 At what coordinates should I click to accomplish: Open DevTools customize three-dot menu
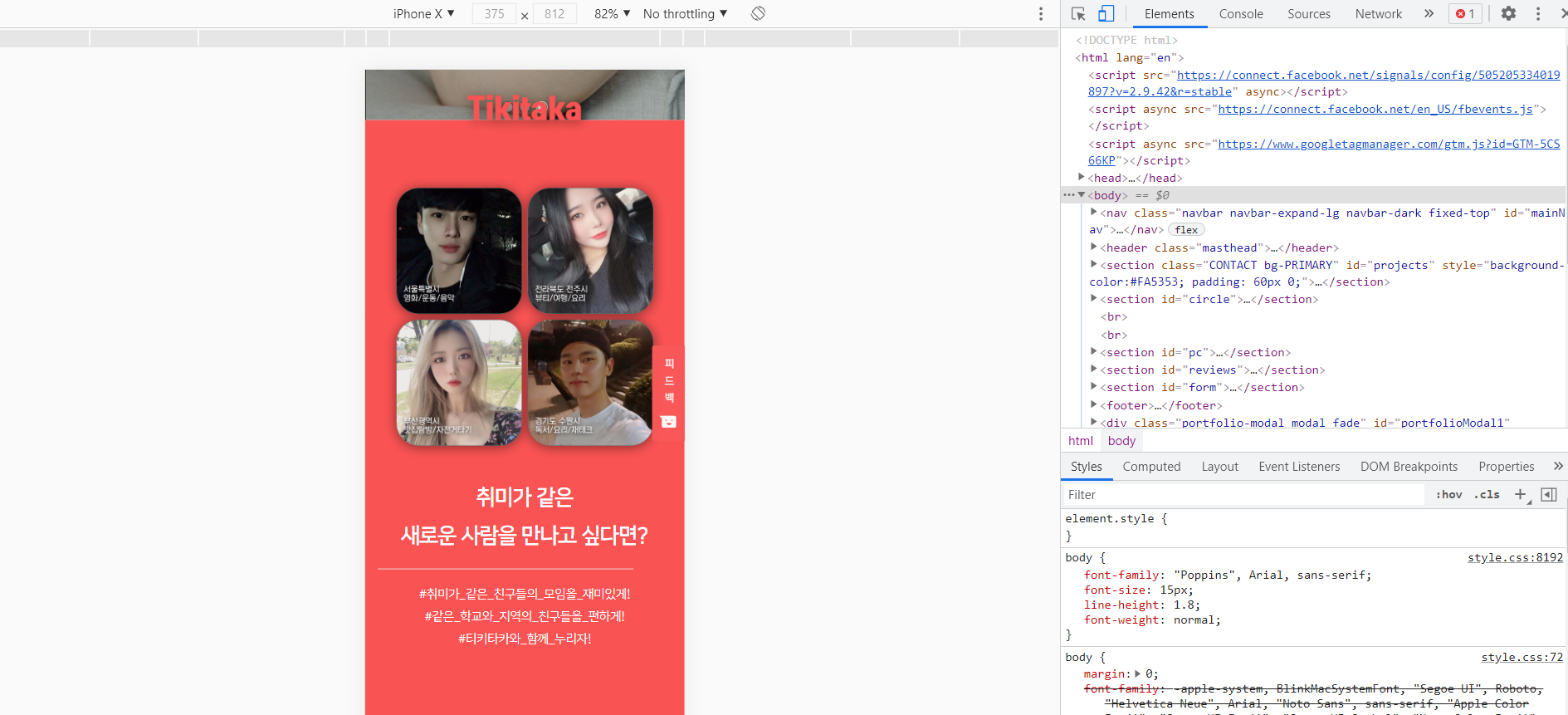click(1537, 13)
